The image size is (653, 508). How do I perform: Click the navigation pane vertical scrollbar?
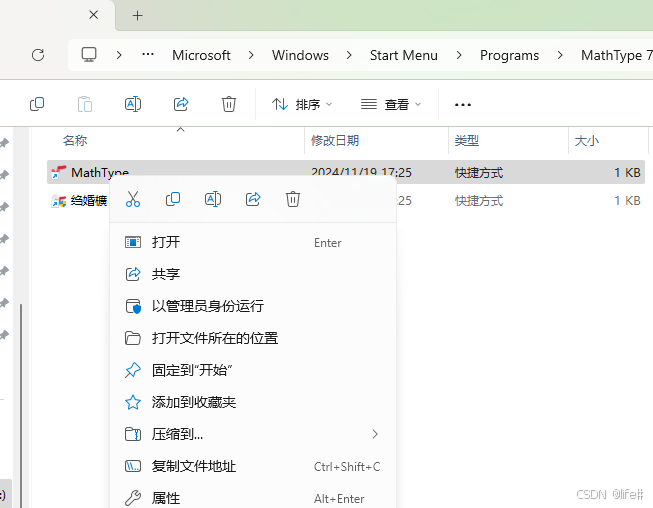(20, 406)
